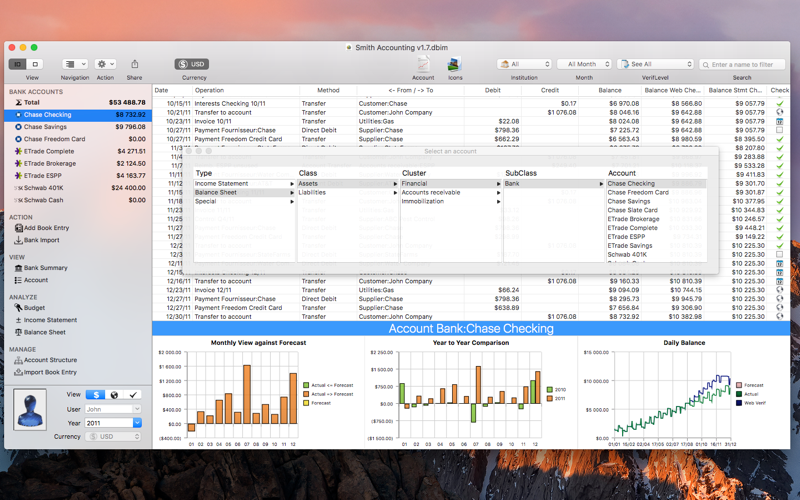Viewport: 800px width, 500px height.
Task: Click globe status icon in 10/21/11 transfer row
Action: [x=780, y=112]
